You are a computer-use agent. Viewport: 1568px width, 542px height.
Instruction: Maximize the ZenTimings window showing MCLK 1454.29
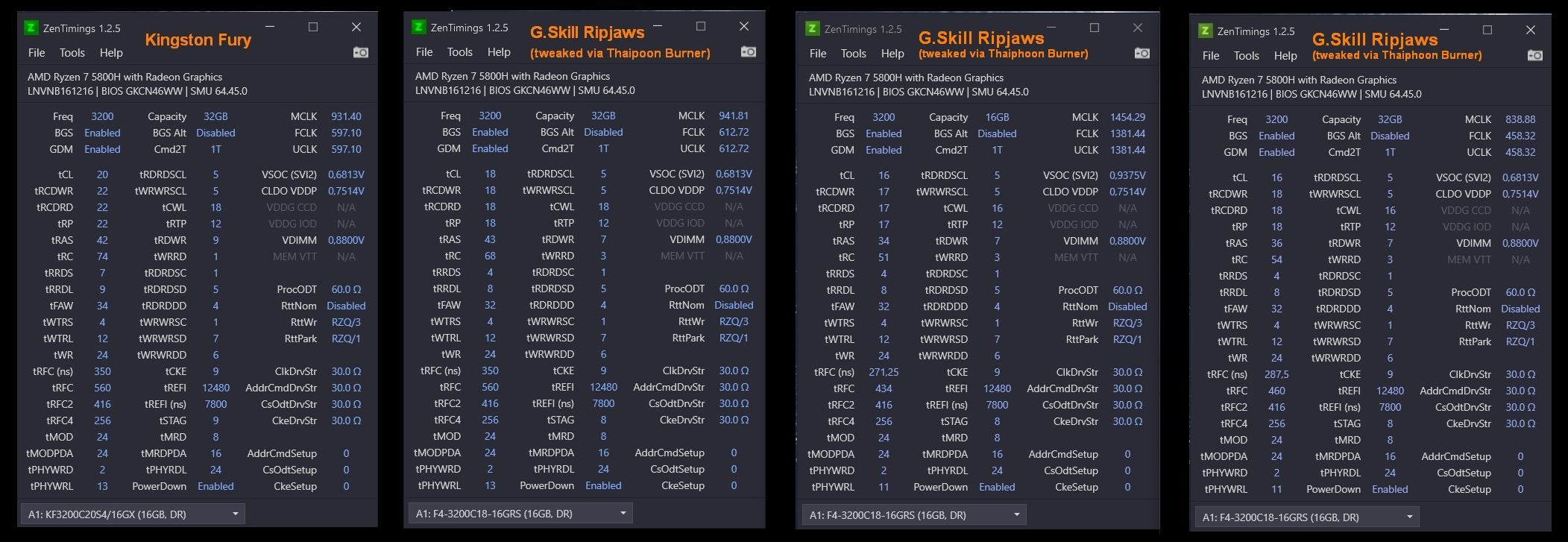point(1095,28)
